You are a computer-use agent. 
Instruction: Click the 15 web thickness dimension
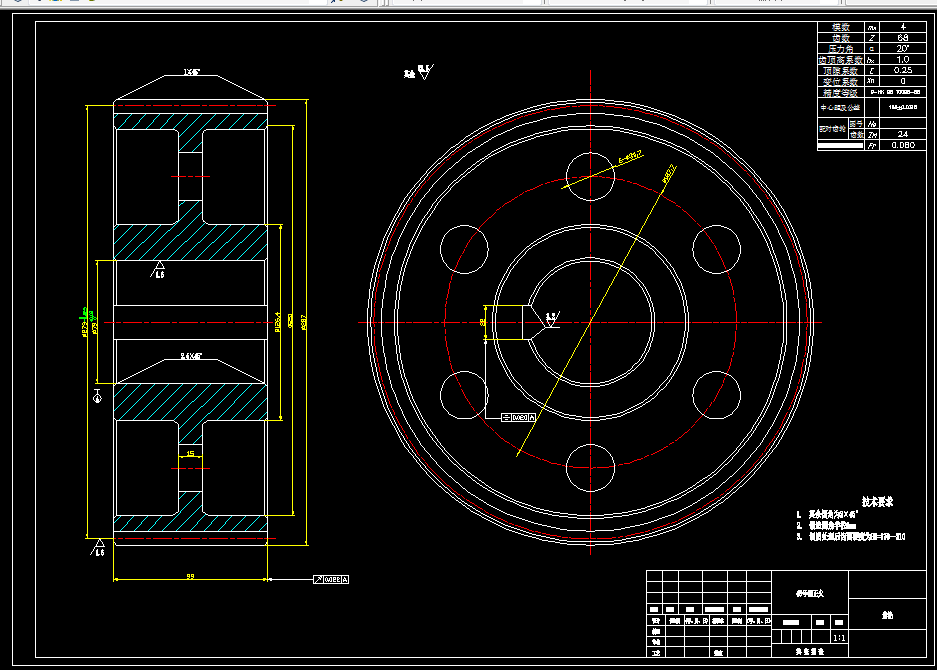tap(190, 454)
